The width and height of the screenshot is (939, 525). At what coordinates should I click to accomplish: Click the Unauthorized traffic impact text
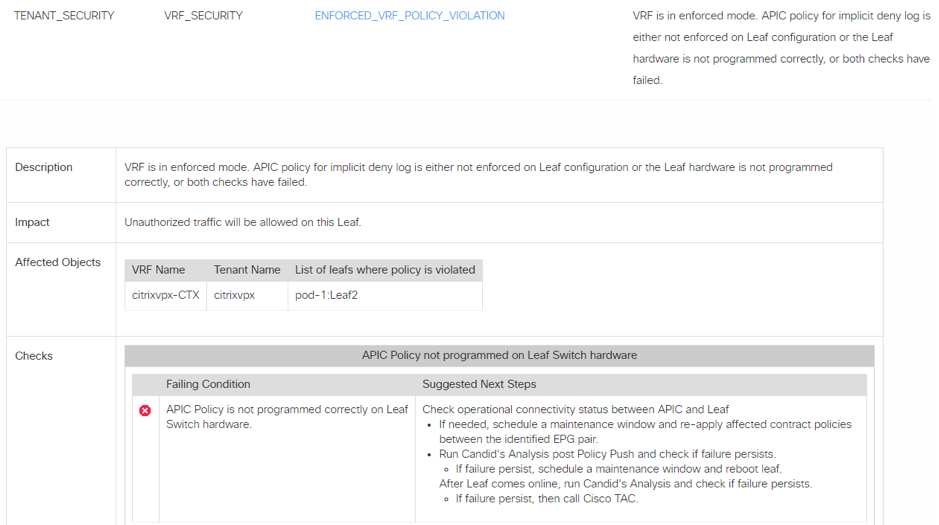[x=243, y=222]
